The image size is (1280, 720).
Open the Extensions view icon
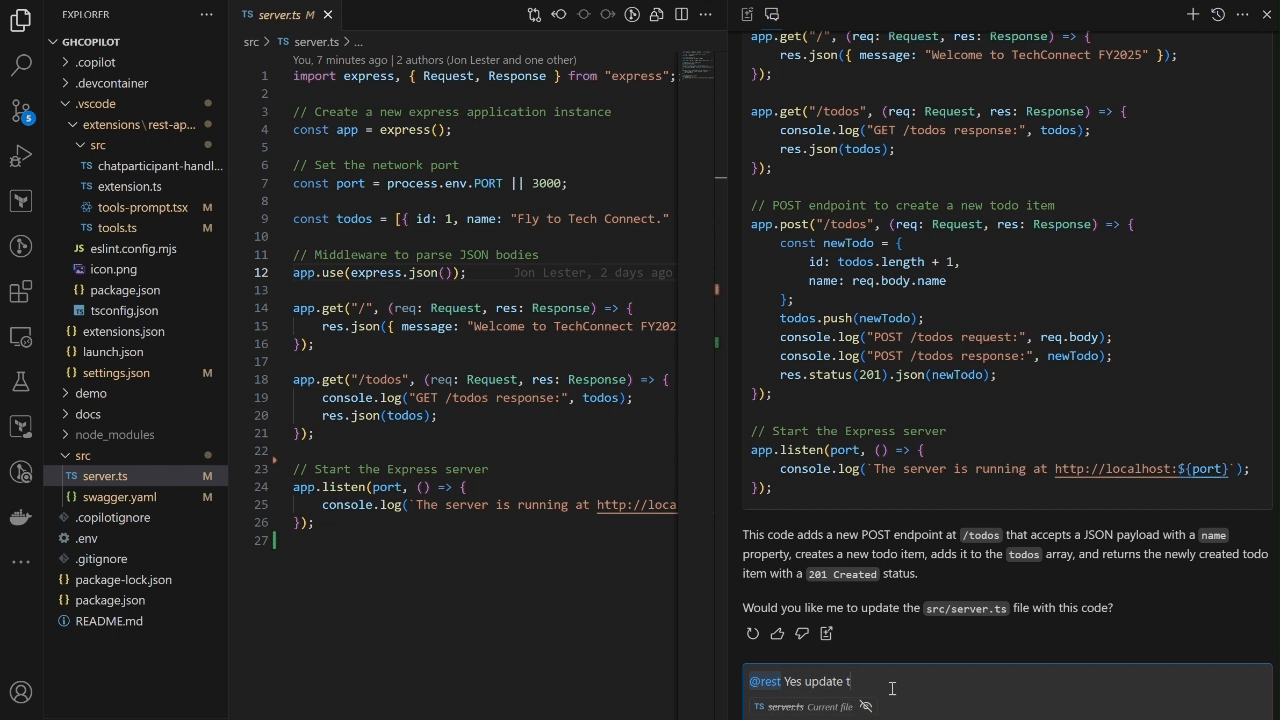[21, 291]
